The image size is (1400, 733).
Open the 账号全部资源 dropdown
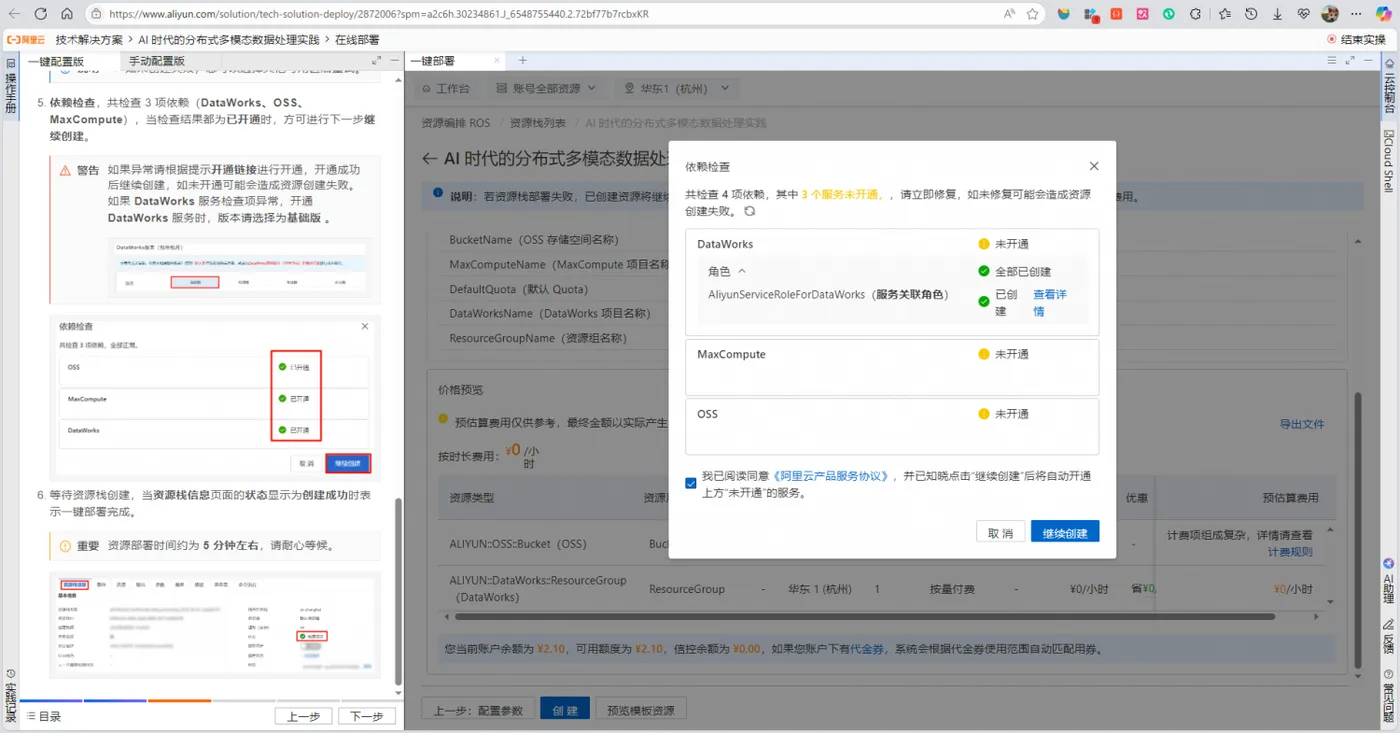(548, 88)
